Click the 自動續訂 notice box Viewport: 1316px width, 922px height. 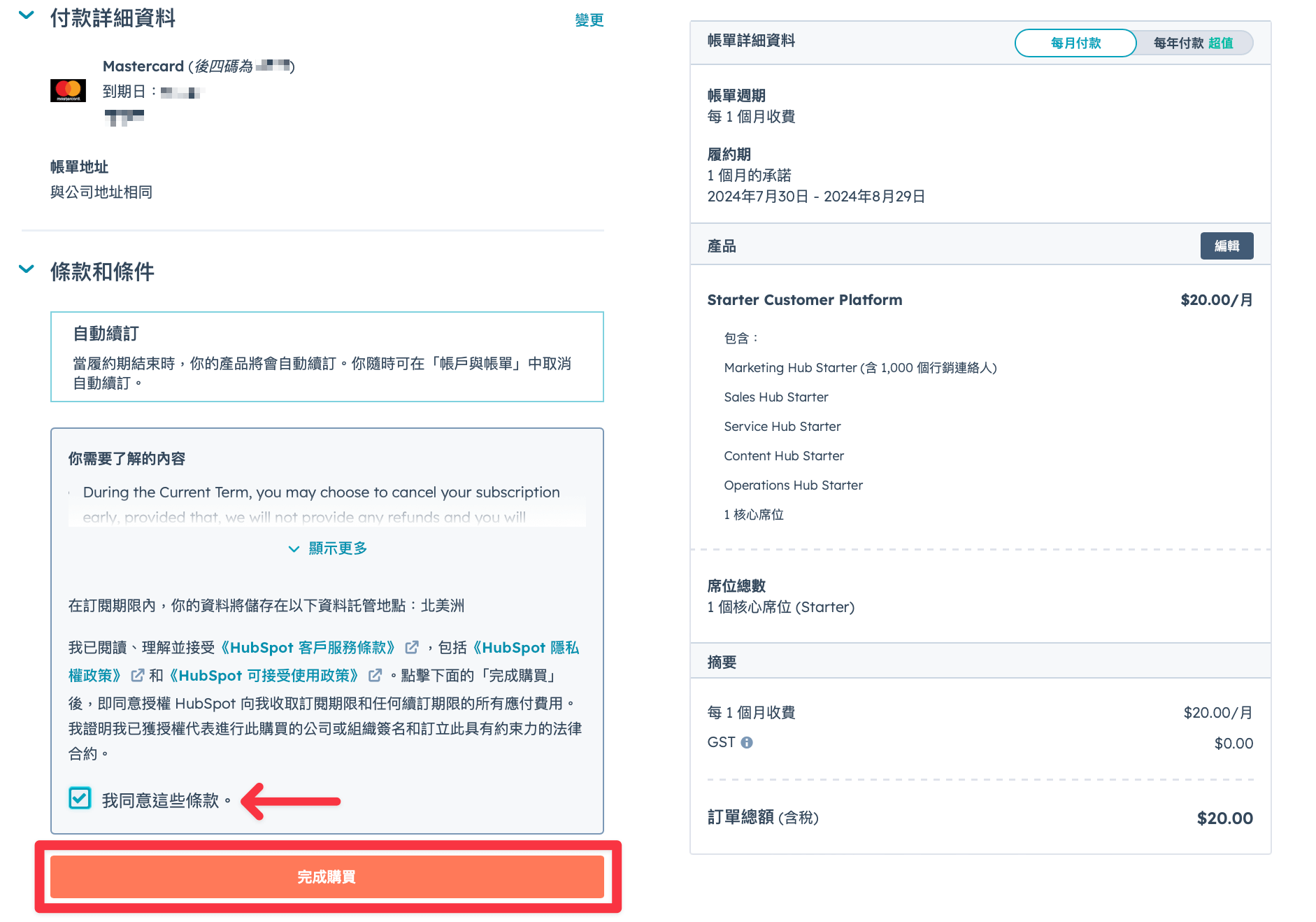tap(327, 357)
